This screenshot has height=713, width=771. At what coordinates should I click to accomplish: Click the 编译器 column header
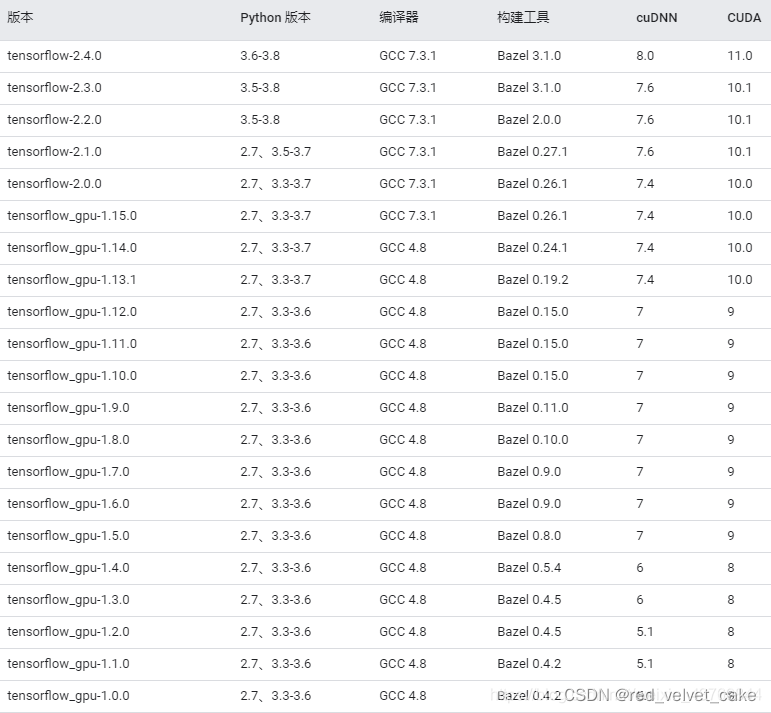(x=399, y=18)
